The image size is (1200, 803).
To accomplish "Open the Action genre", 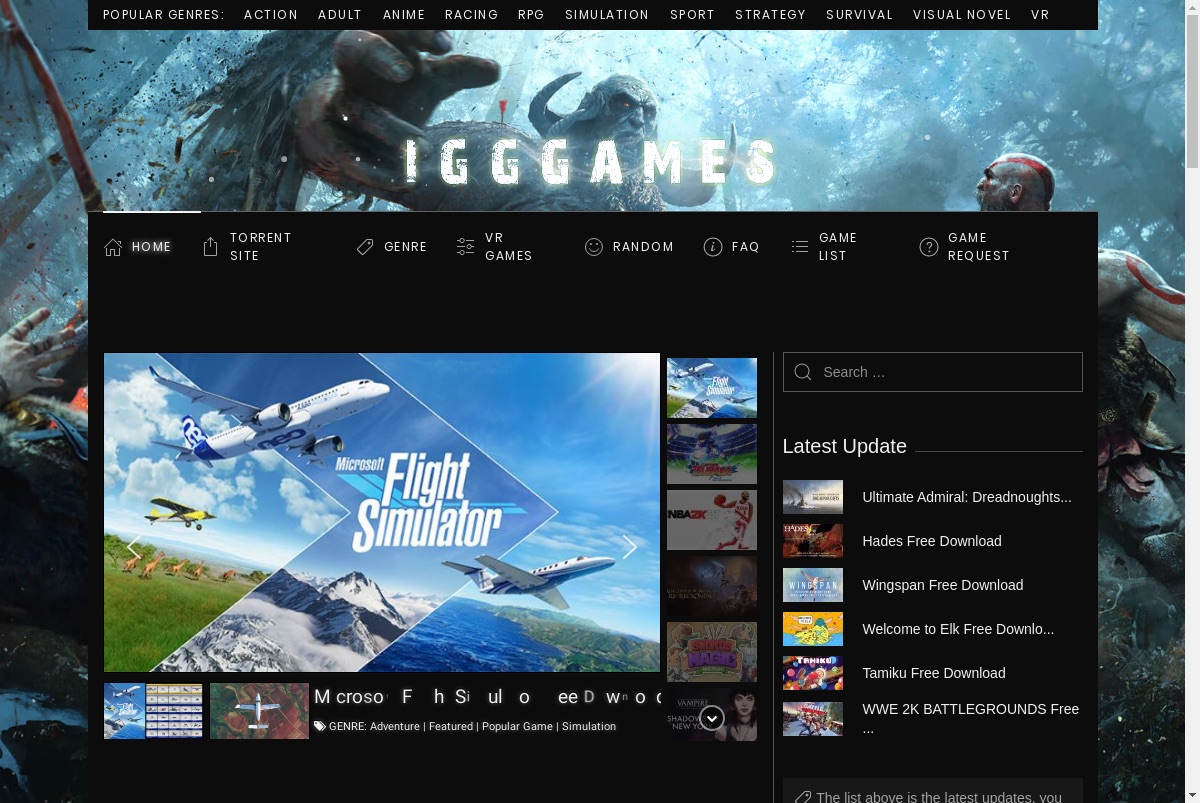I will click(x=271, y=15).
